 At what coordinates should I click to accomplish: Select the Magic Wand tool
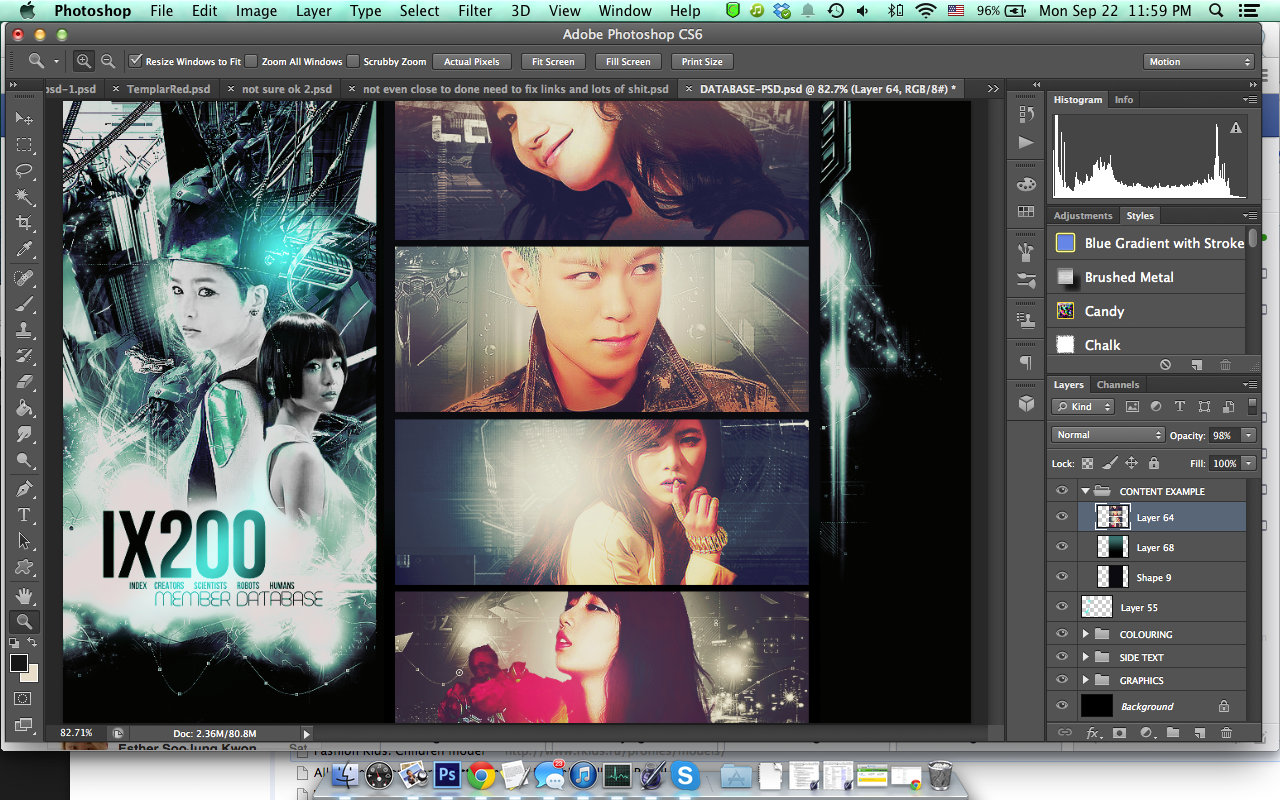pyautogui.click(x=24, y=197)
